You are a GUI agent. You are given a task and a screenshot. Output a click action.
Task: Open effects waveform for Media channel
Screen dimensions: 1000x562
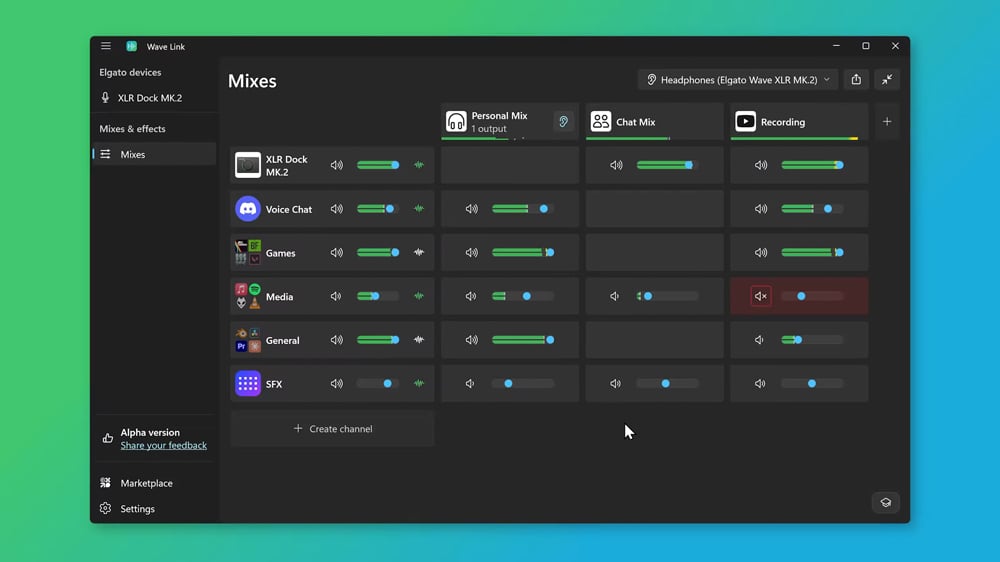coord(418,296)
